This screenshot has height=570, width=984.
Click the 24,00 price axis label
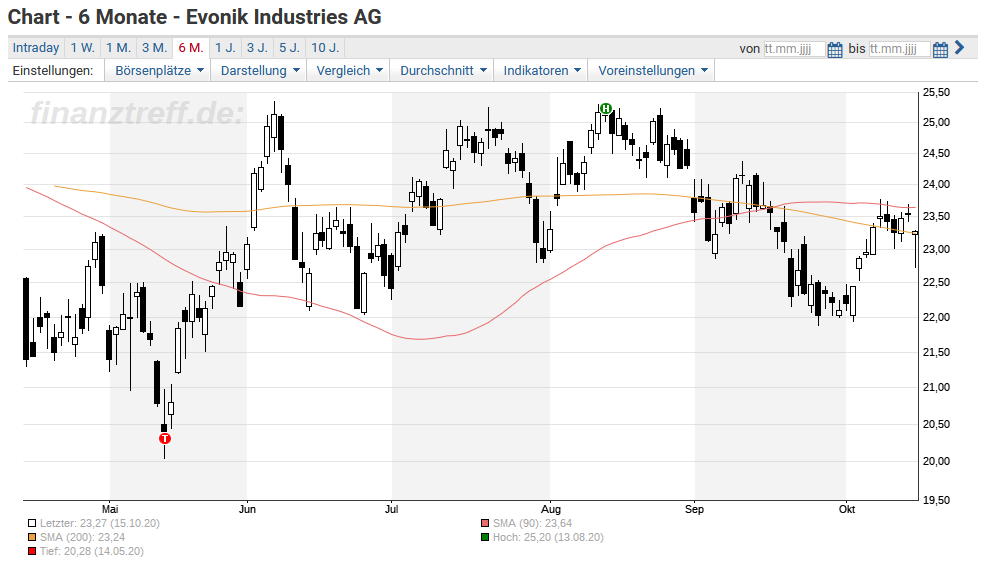pyautogui.click(x=936, y=185)
